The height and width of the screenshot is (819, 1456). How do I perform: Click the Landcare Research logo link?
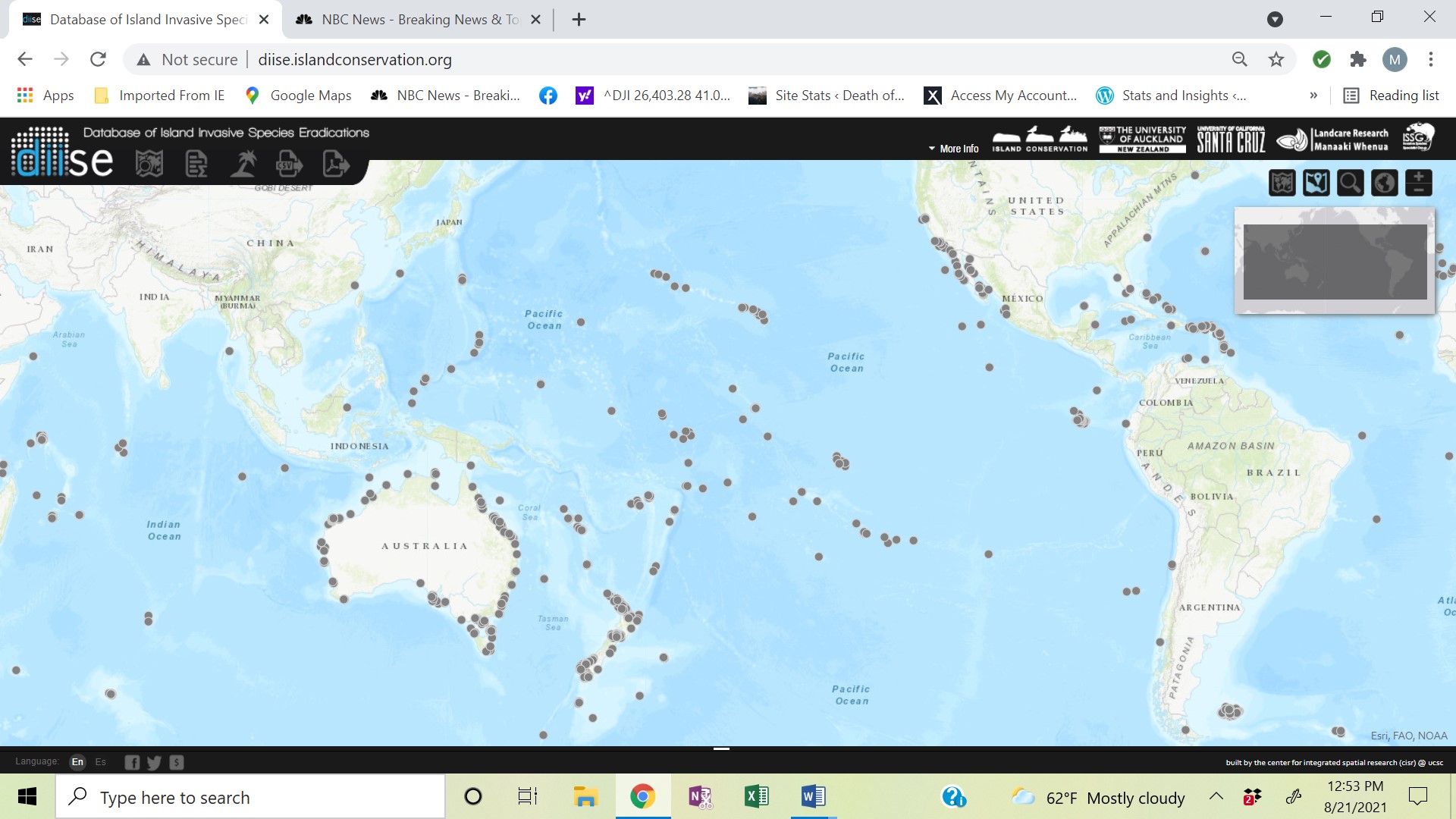pyautogui.click(x=1332, y=140)
